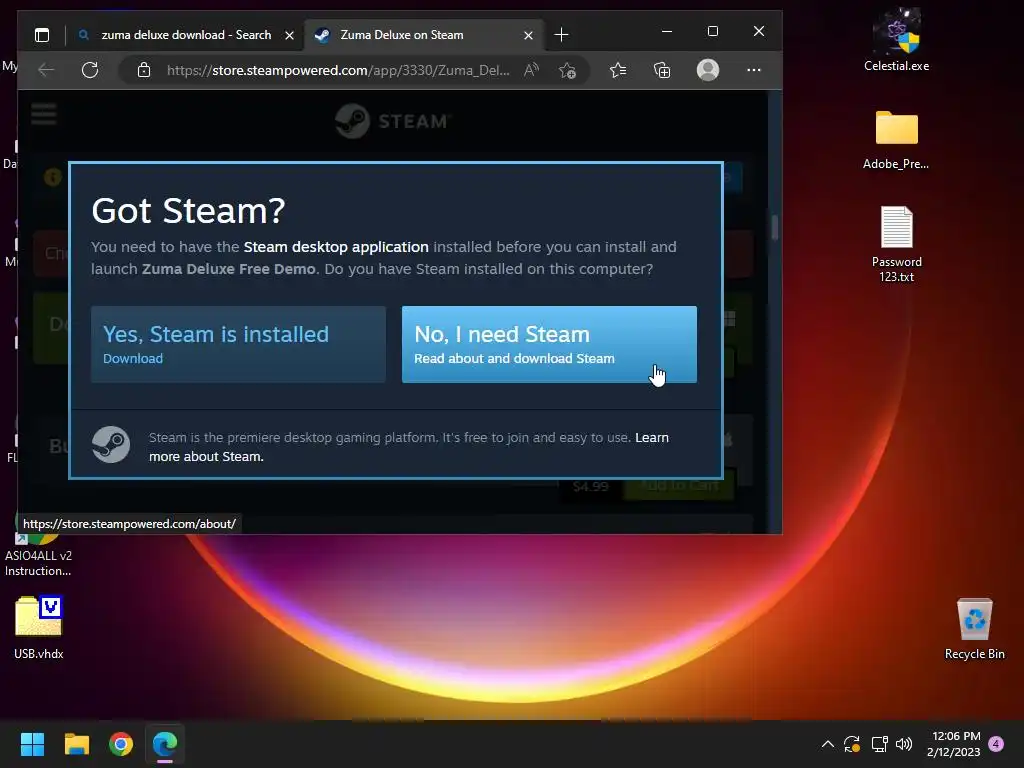Select the Password 123.txt file
The width and height of the screenshot is (1024, 768).
897,244
